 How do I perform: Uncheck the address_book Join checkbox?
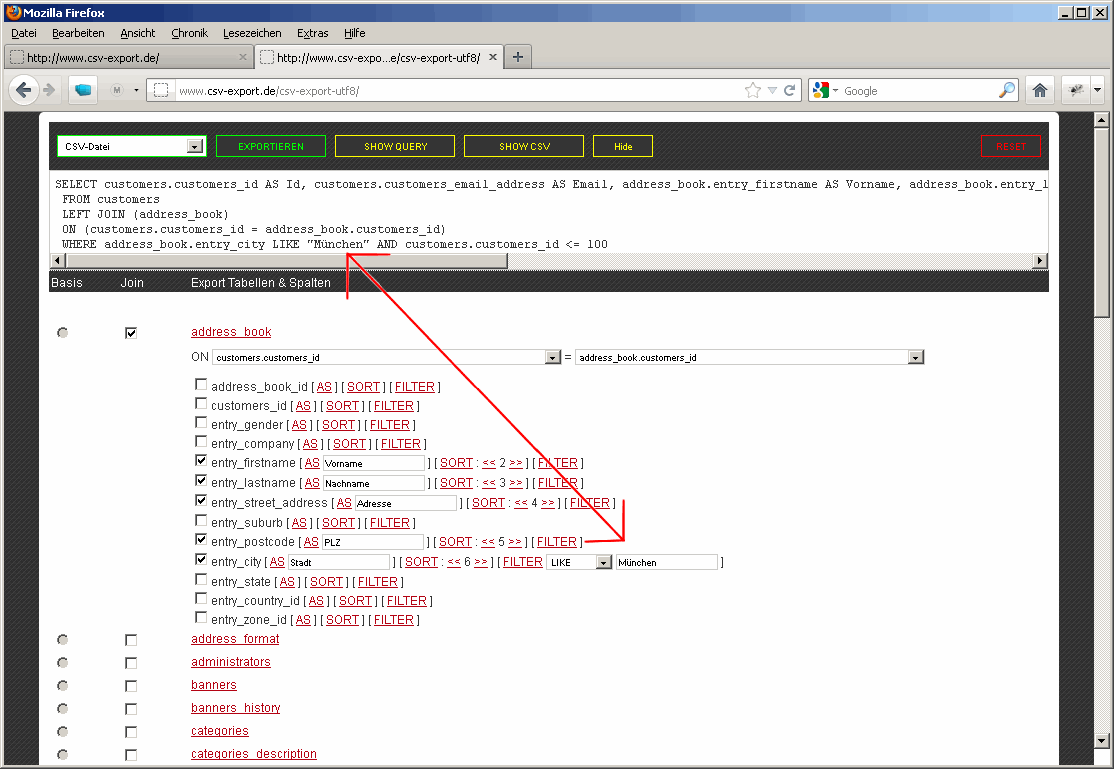click(131, 333)
